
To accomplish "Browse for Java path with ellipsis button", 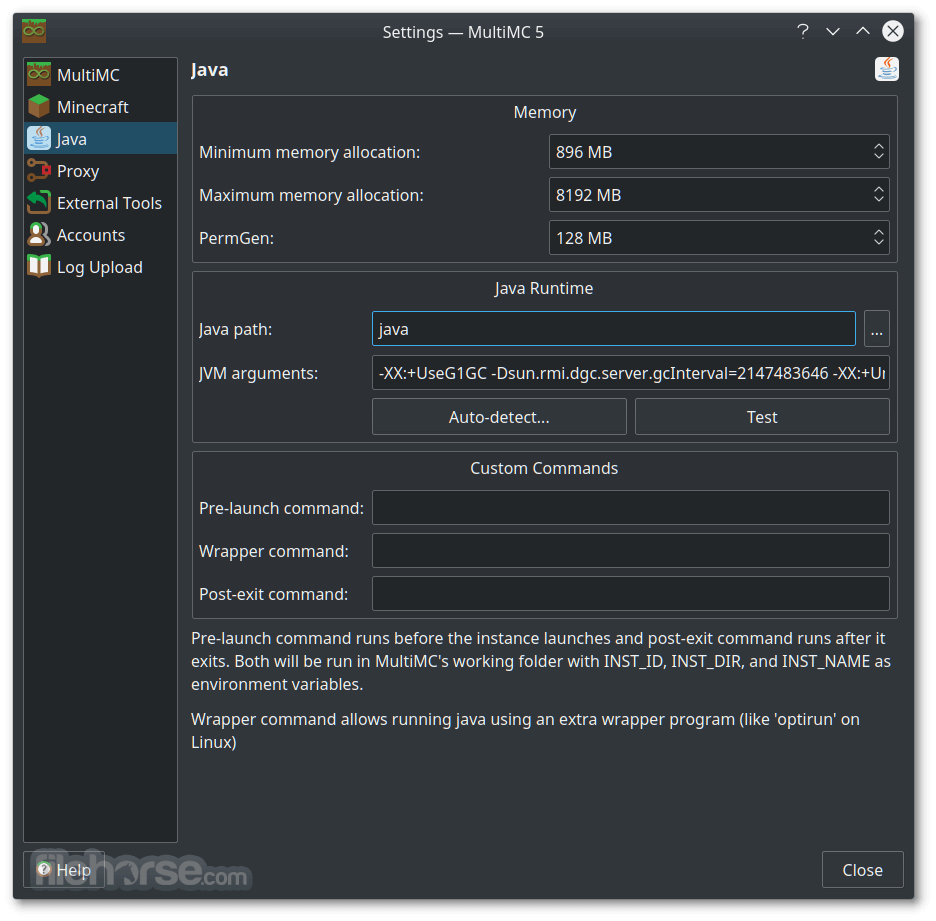I will (876, 328).
